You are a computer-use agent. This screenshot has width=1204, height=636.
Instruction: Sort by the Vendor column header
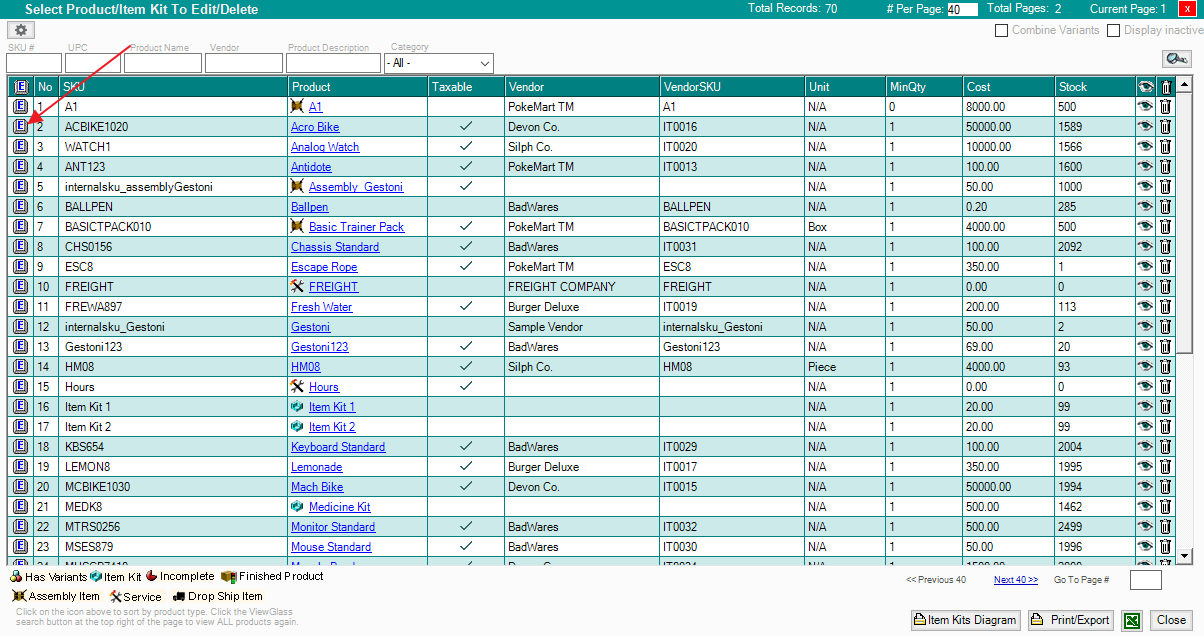click(526, 87)
